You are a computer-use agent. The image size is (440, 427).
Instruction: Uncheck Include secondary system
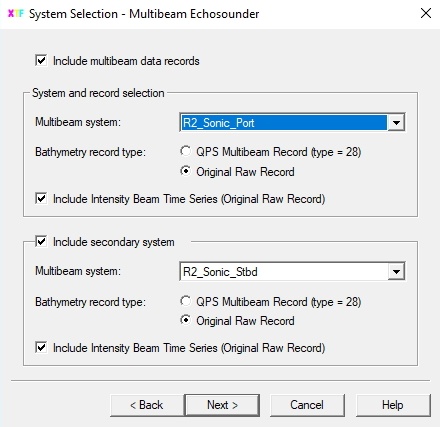pos(41,242)
